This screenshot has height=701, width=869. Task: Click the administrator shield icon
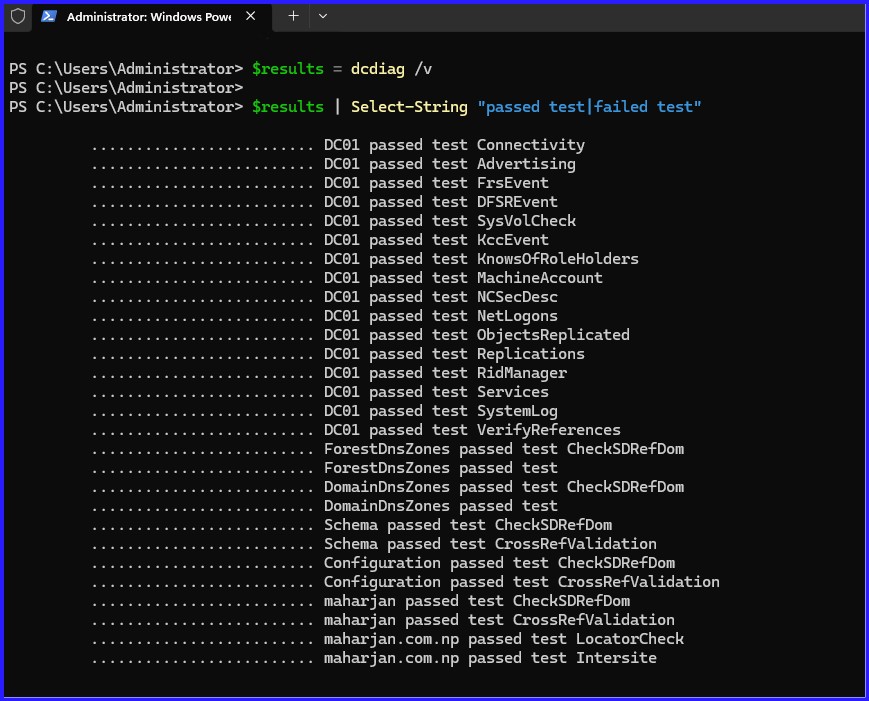click(x=17, y=16)
